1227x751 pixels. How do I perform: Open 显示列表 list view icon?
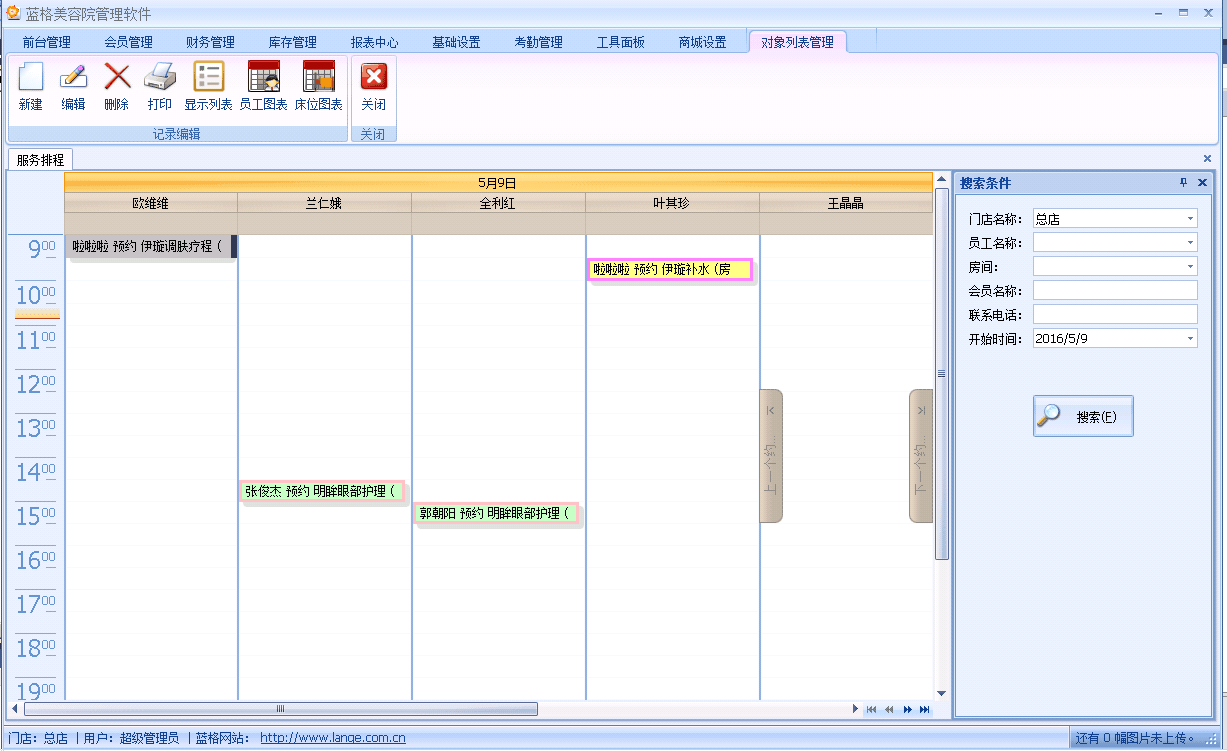208,78
